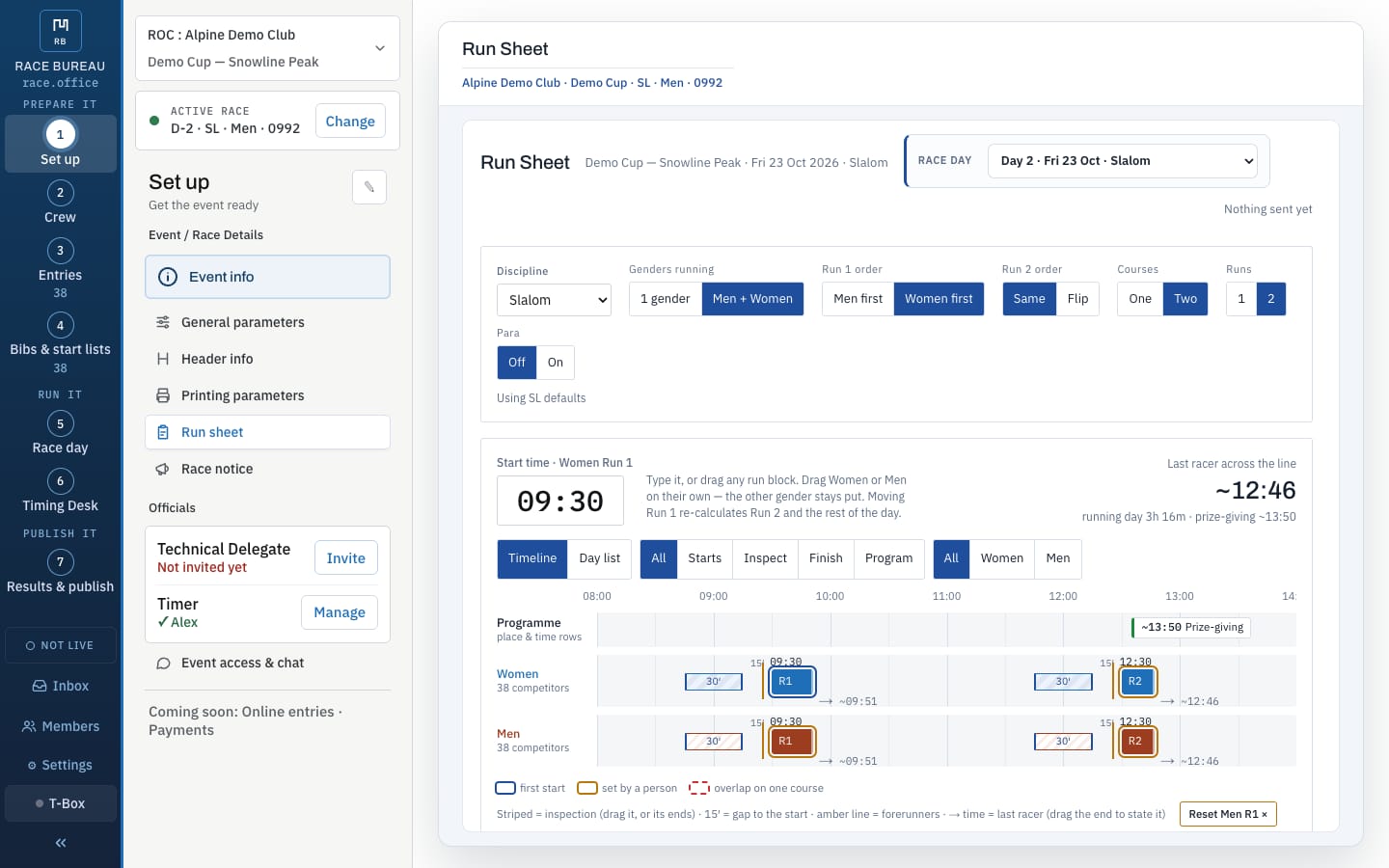Go to step 2 Crew
The width and height of the screenshot is (1389, 868).
(x=60, y=203)
